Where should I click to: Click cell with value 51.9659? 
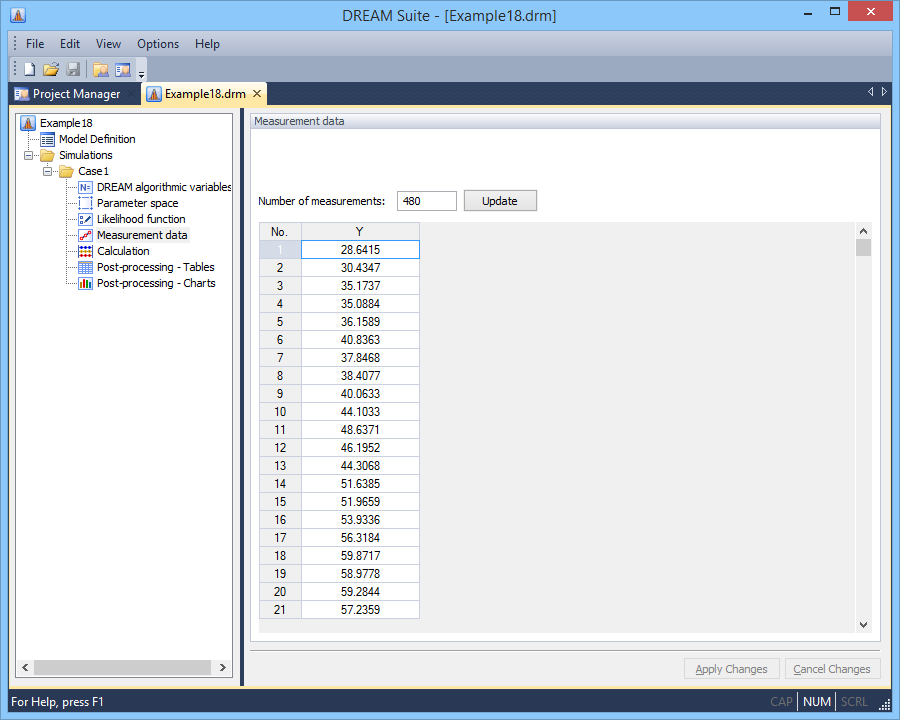click(360, 502)
